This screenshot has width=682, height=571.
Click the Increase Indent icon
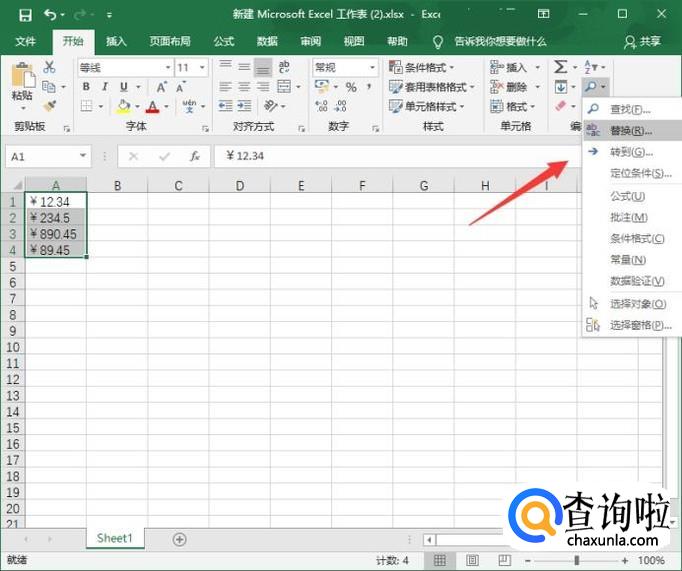click(244, 106)
